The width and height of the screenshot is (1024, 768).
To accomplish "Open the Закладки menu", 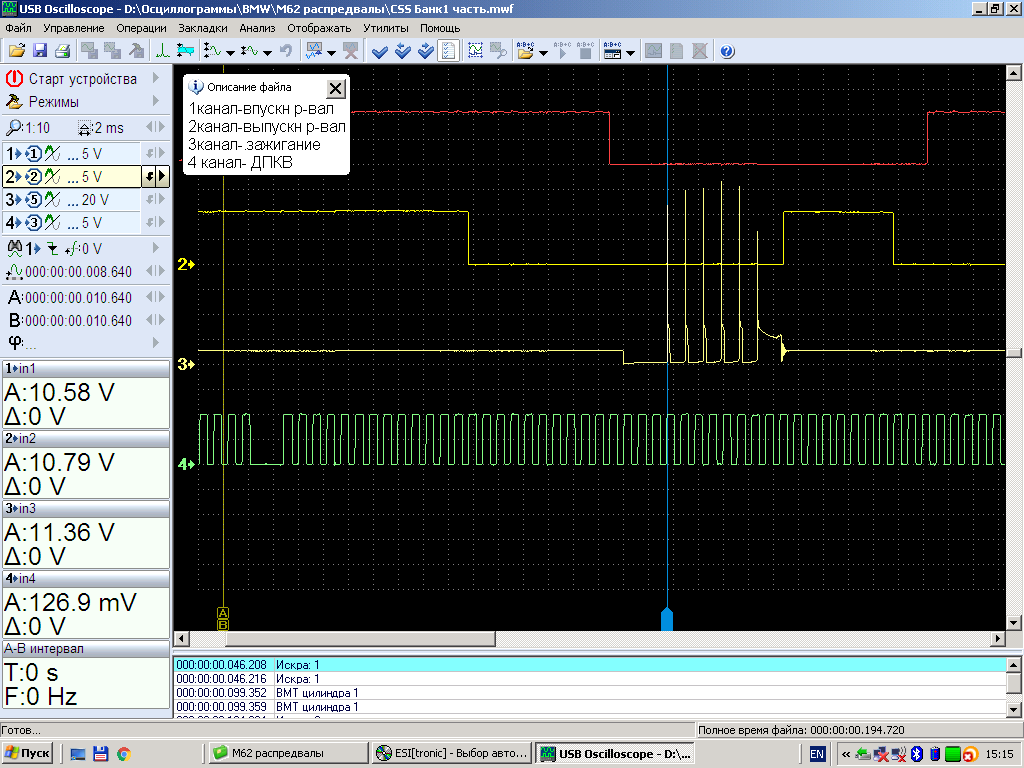I will [x=203, y=28].
